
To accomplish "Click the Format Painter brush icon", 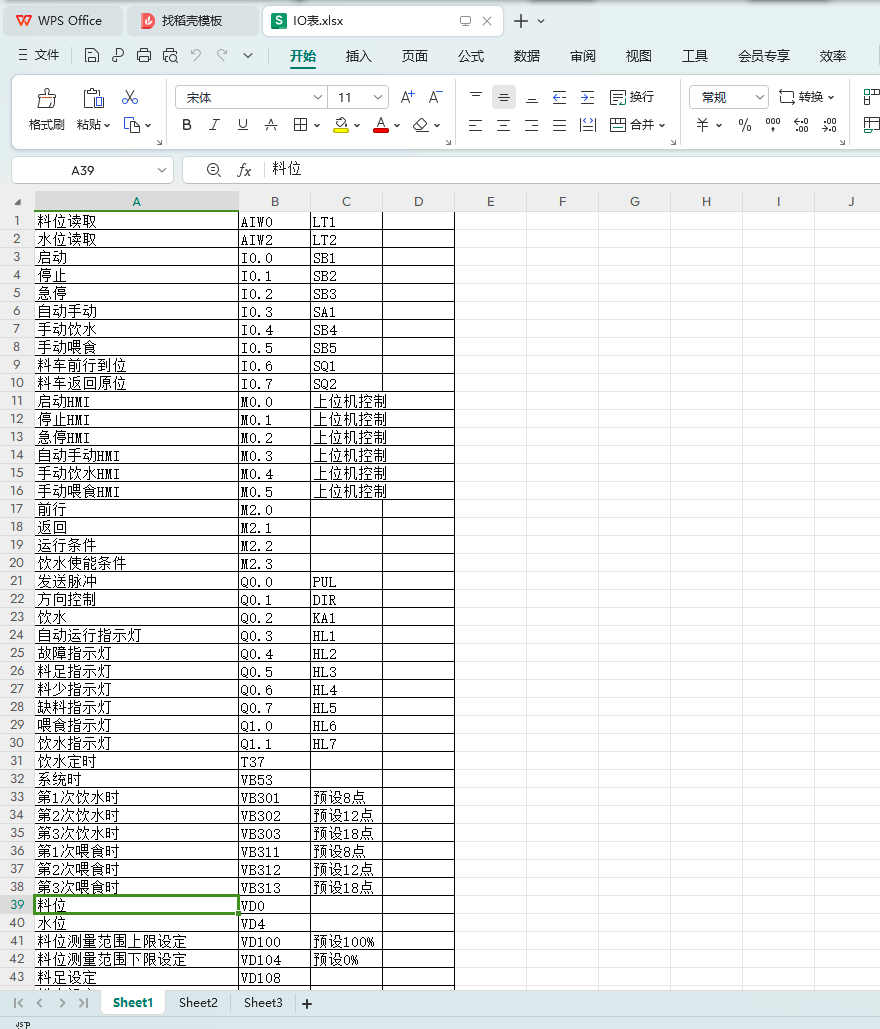I will tap(47, 98).
